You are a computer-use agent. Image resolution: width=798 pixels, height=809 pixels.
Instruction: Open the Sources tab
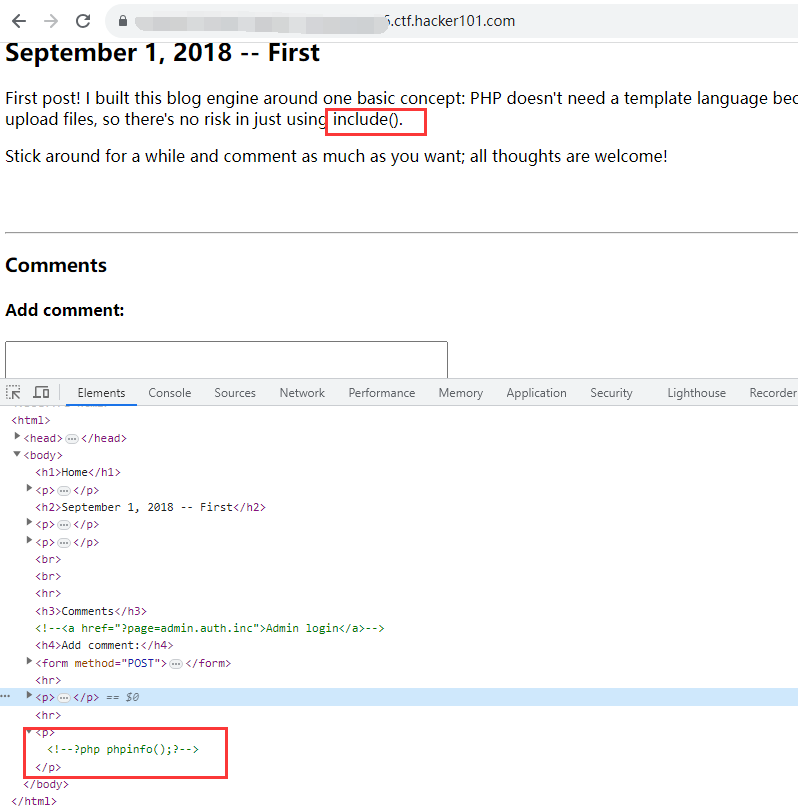click(235, 393)
